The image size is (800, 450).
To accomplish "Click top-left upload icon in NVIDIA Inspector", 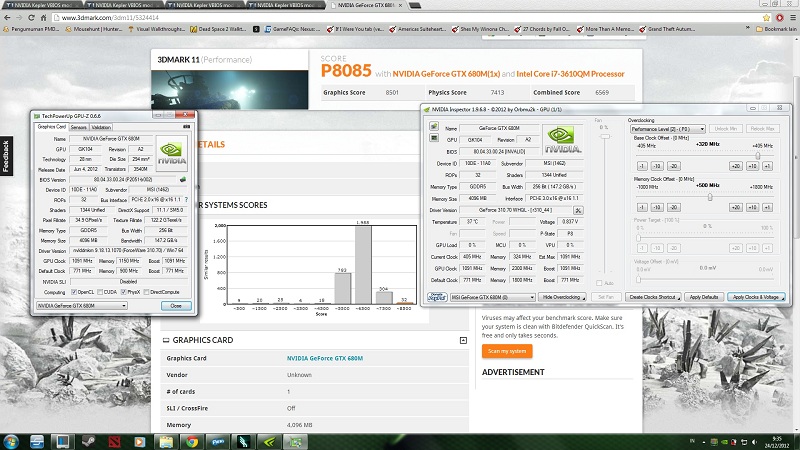I will 434,126.
